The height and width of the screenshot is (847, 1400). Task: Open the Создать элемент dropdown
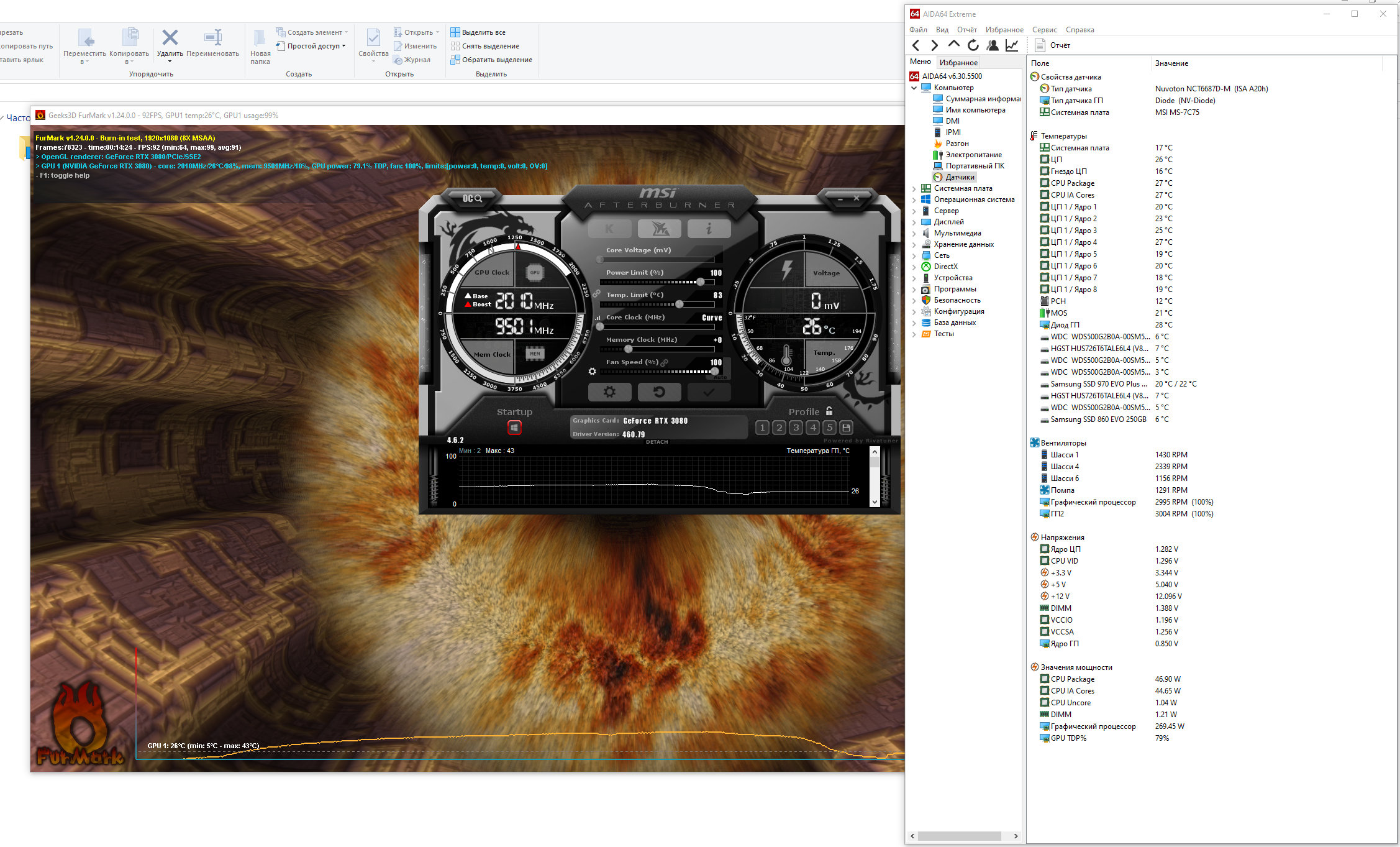click(312, 32)
